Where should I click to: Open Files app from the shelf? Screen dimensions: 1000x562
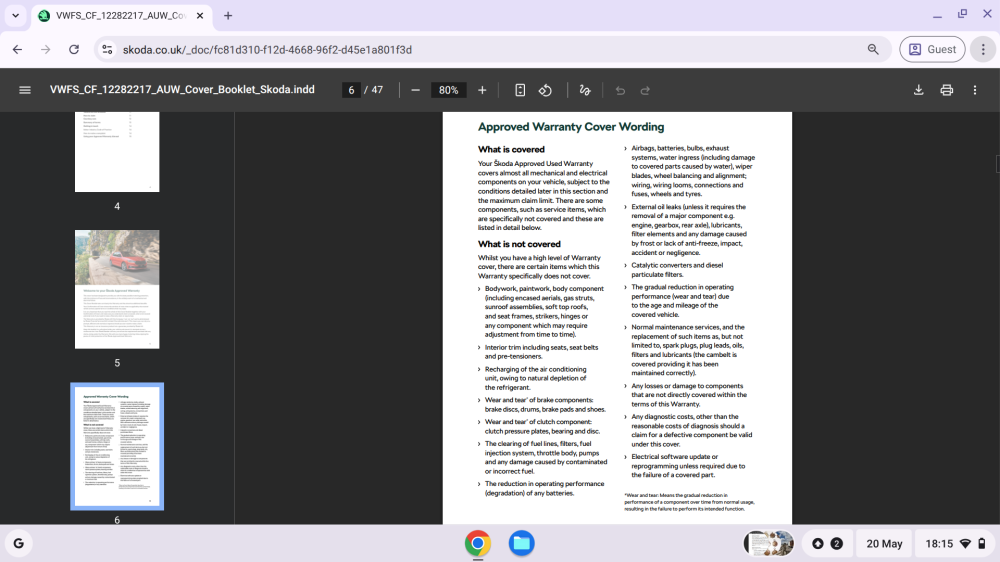521,544
